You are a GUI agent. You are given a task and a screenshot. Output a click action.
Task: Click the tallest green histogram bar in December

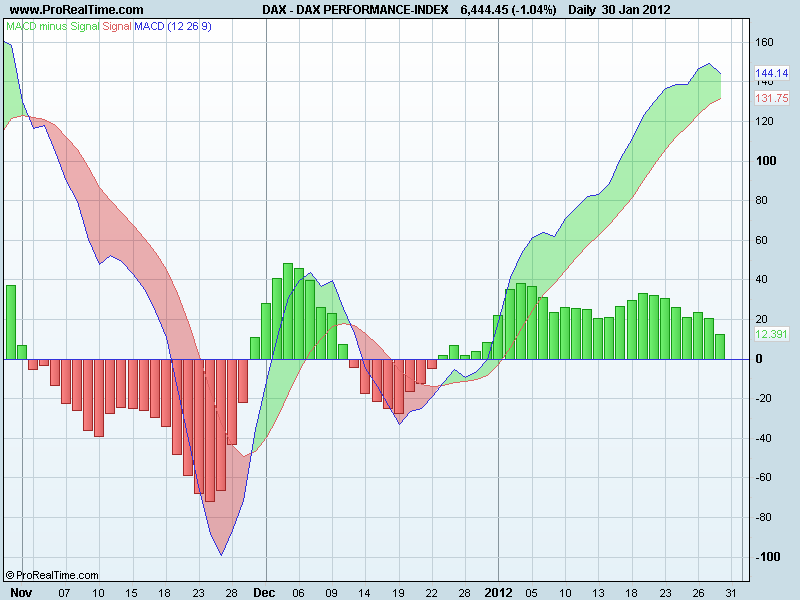click(x=288, y=311)
